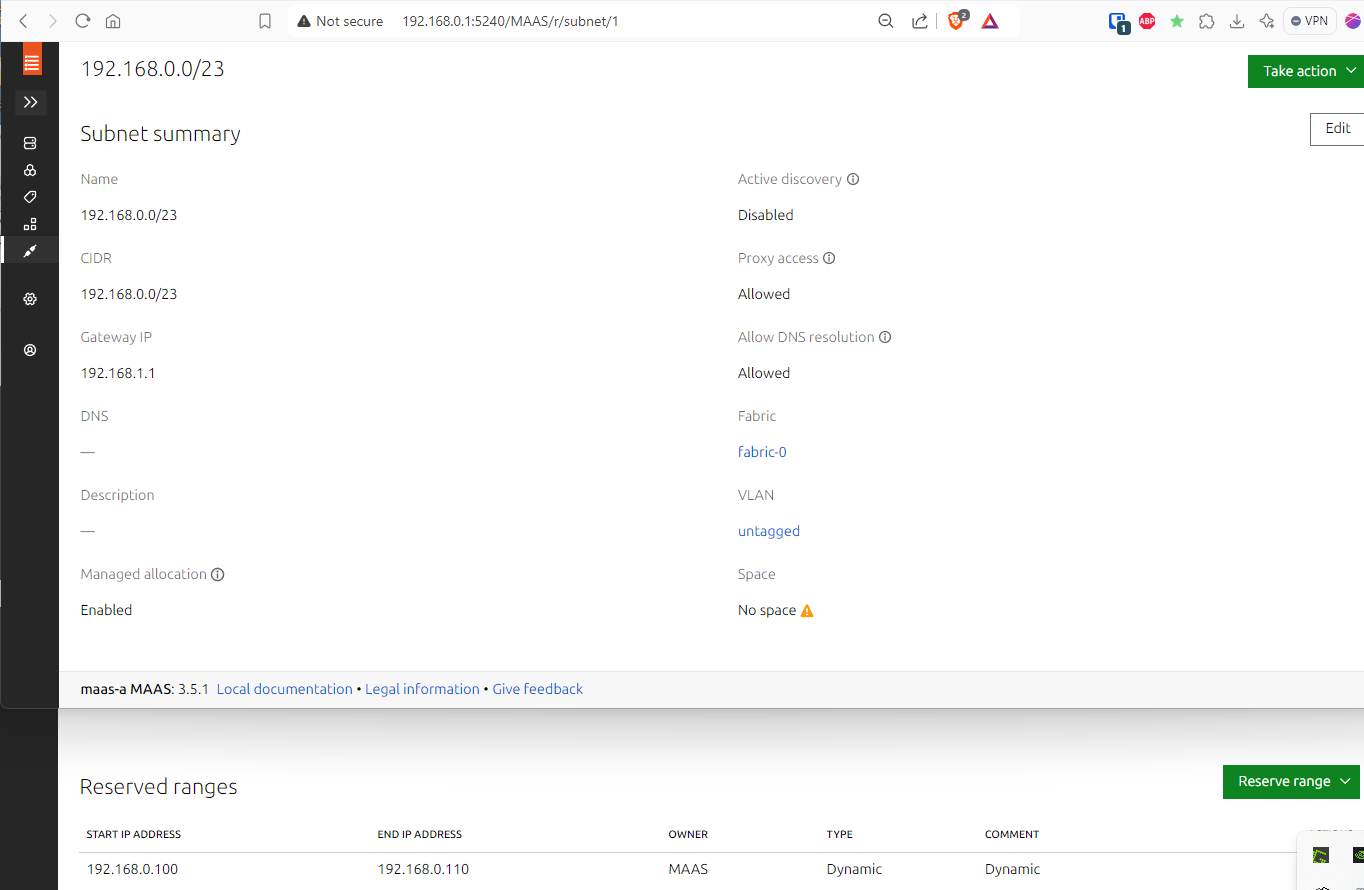Image resolution: width=1364 pixels, height=890 pixels.
Task: Click the info icon beside Active discovery
Action: [853, 180]
